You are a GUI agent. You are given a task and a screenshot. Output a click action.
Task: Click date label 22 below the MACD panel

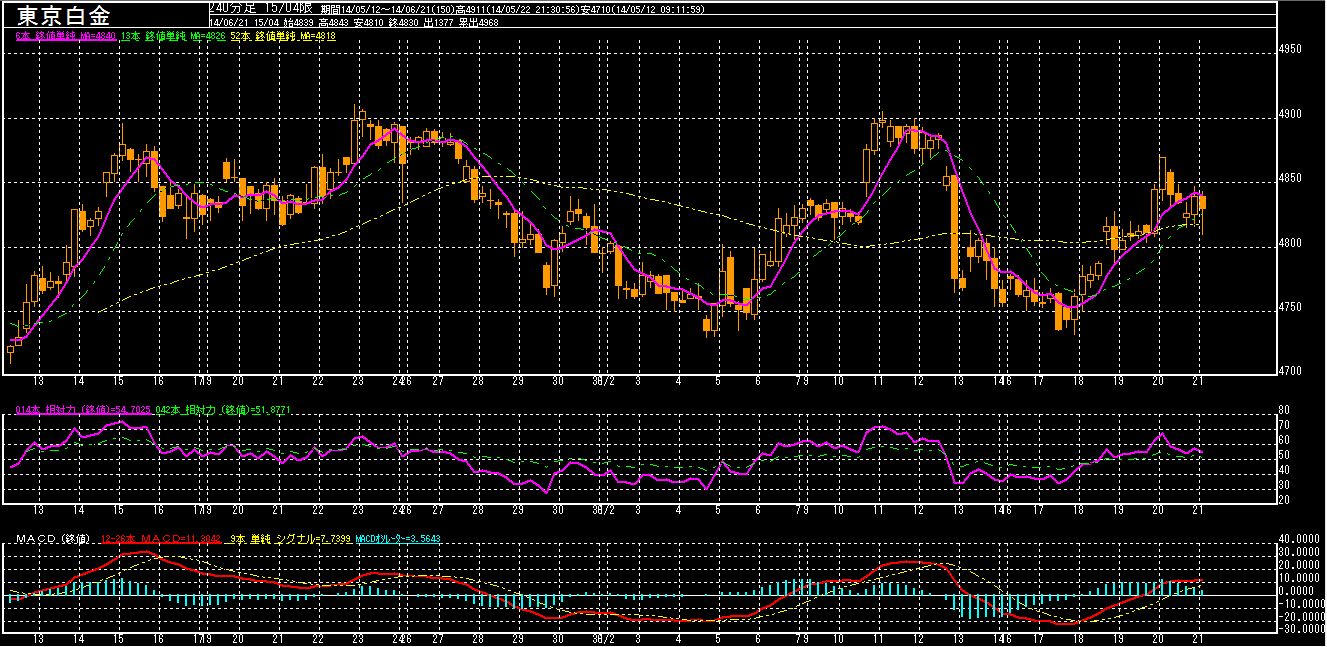pyautogui.click(x=318, y=637)
